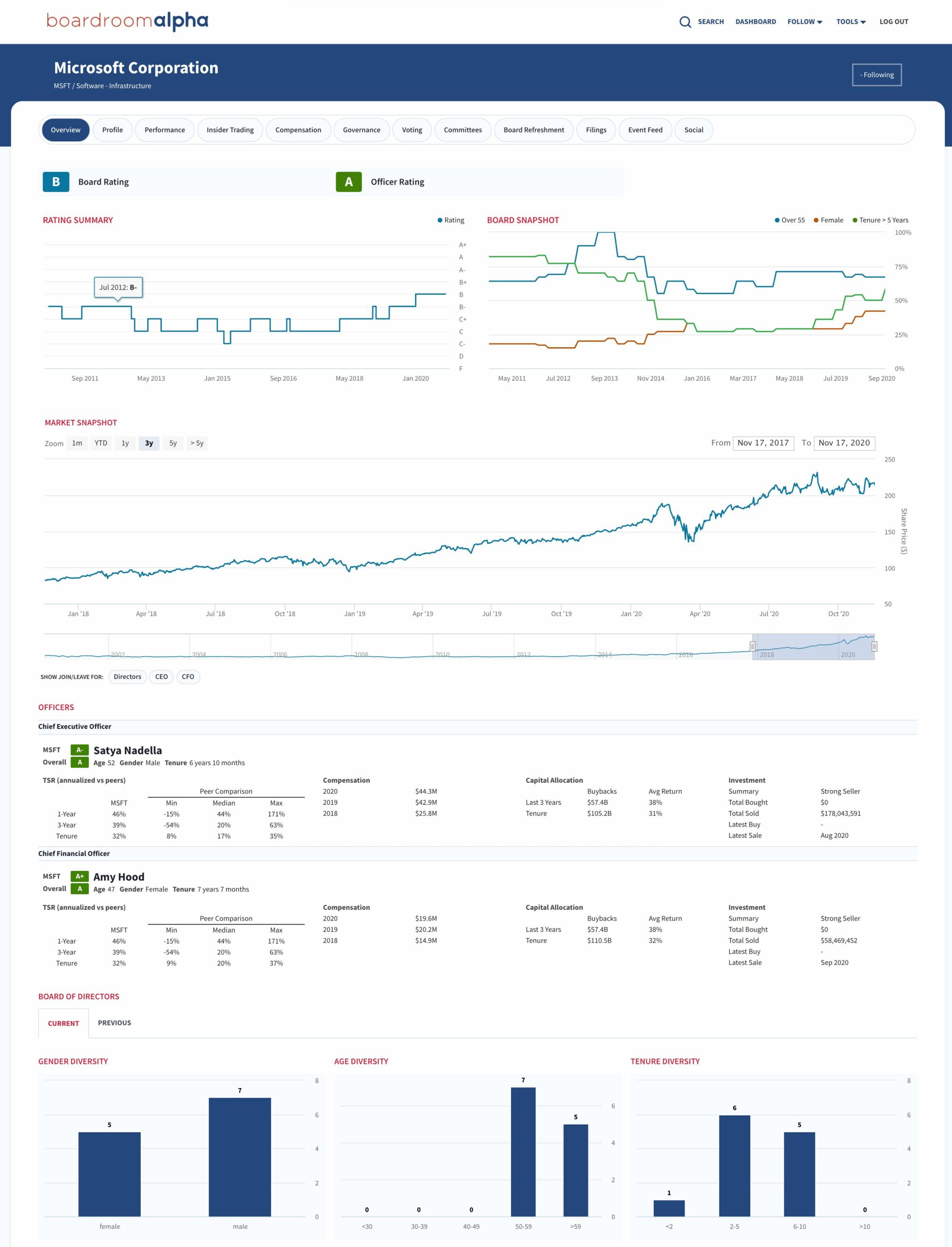
Task: Toggle Directors join/leave markers
Action: [128, 677]
